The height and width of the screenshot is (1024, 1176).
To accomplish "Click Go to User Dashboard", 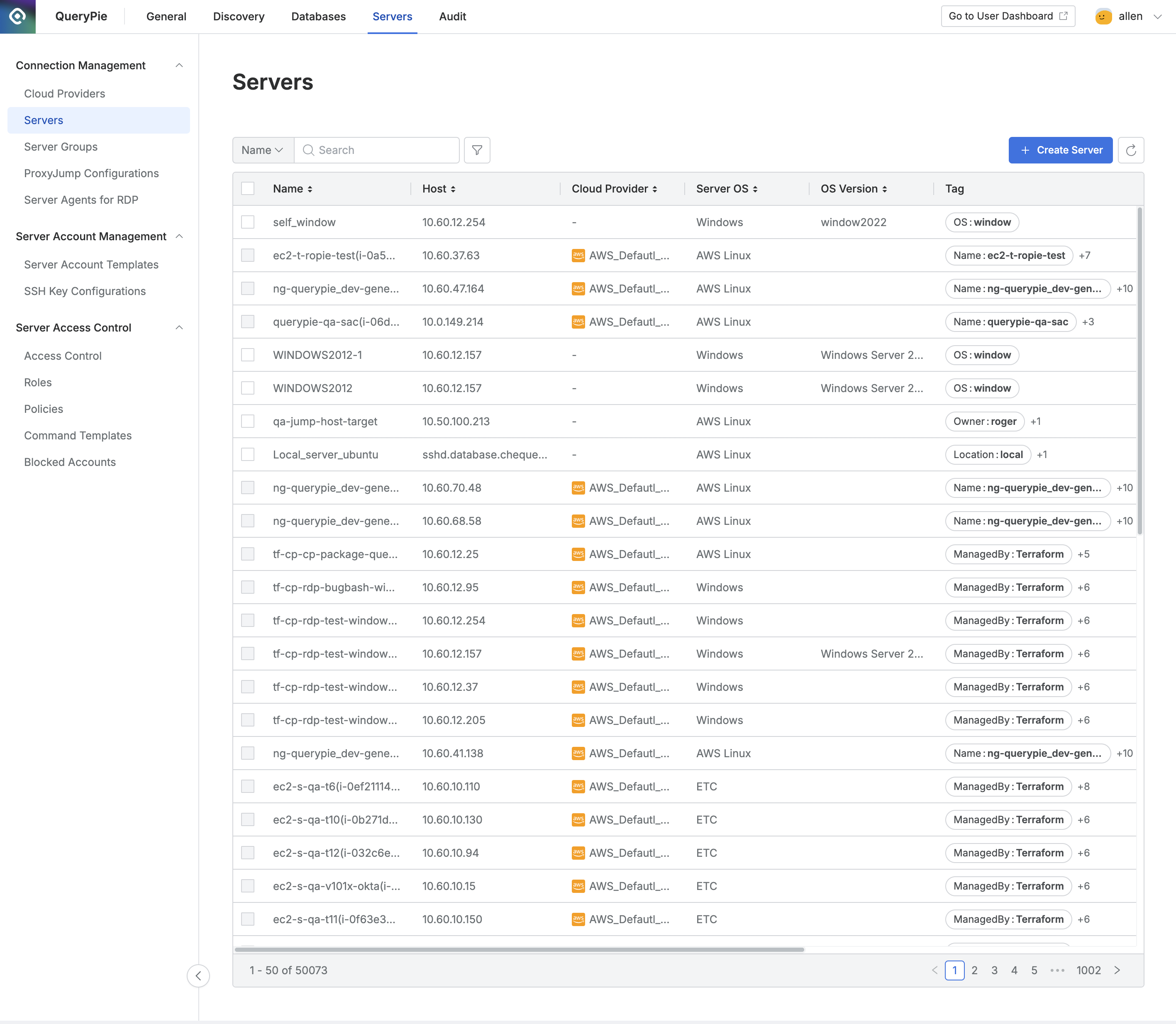I will click(x=1008, y=16).
